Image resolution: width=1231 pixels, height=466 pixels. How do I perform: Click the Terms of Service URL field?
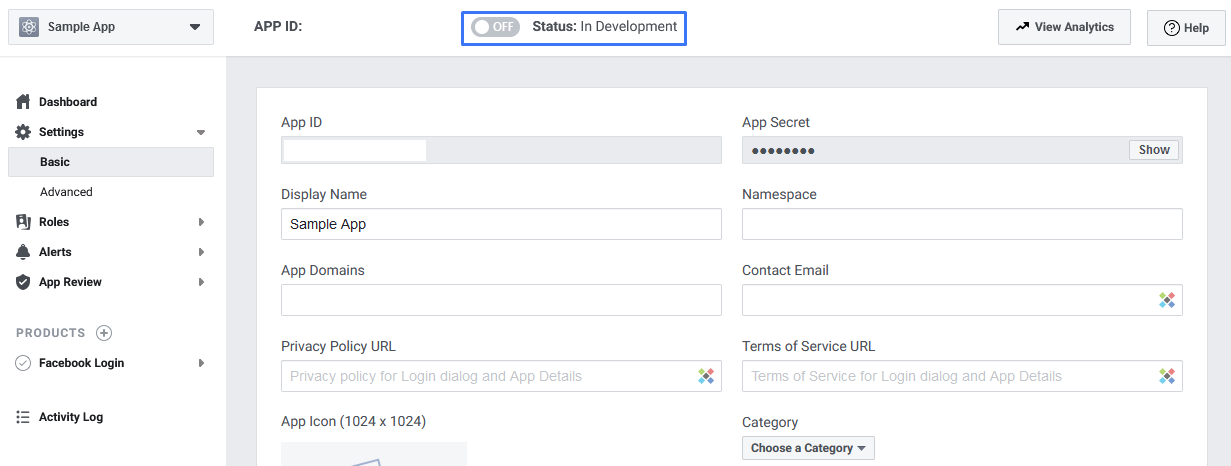962,376
